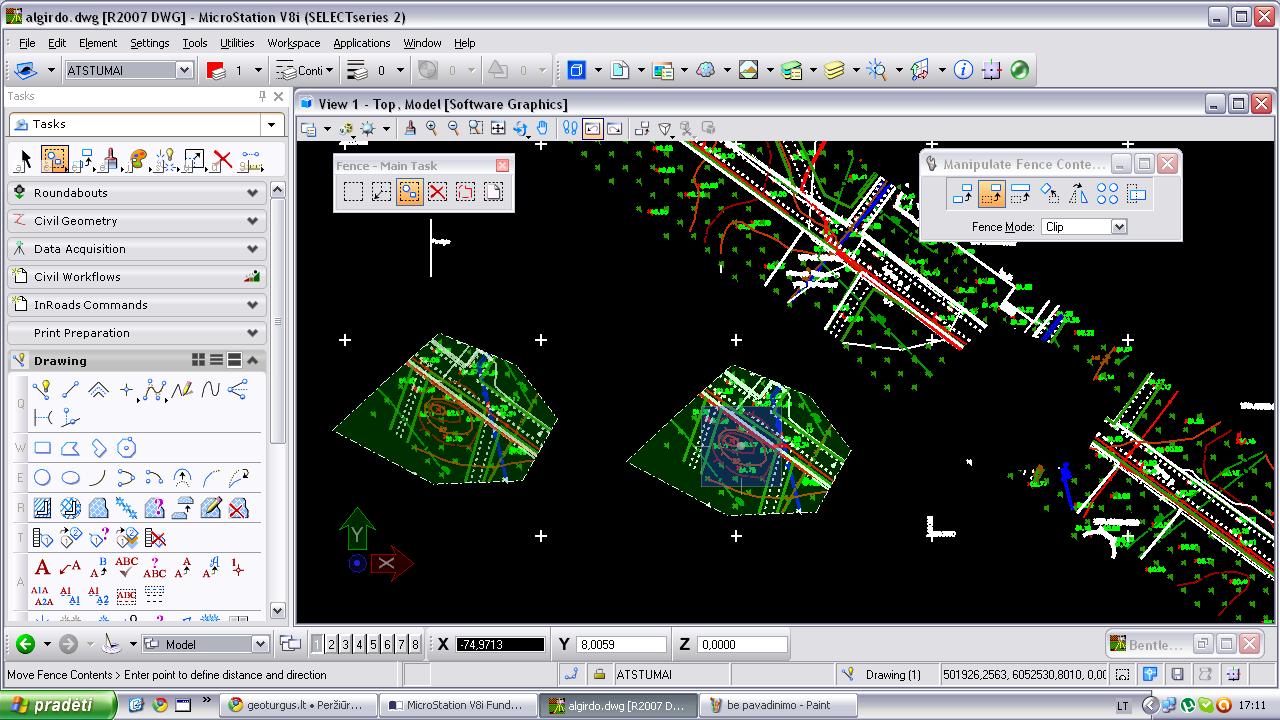This screenshot has width=1280, height=720.
Task: Click Zoom In magnifier in view toolbar
Action: click(x=432, y=128)
